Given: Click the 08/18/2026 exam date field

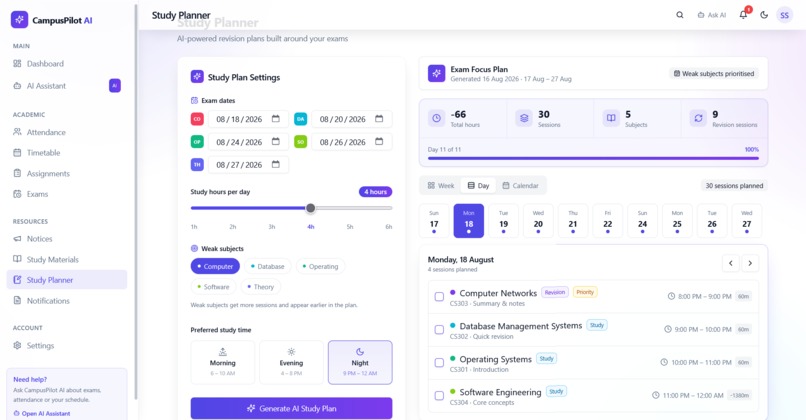Looking at the screenshot, I should point(248,119).
